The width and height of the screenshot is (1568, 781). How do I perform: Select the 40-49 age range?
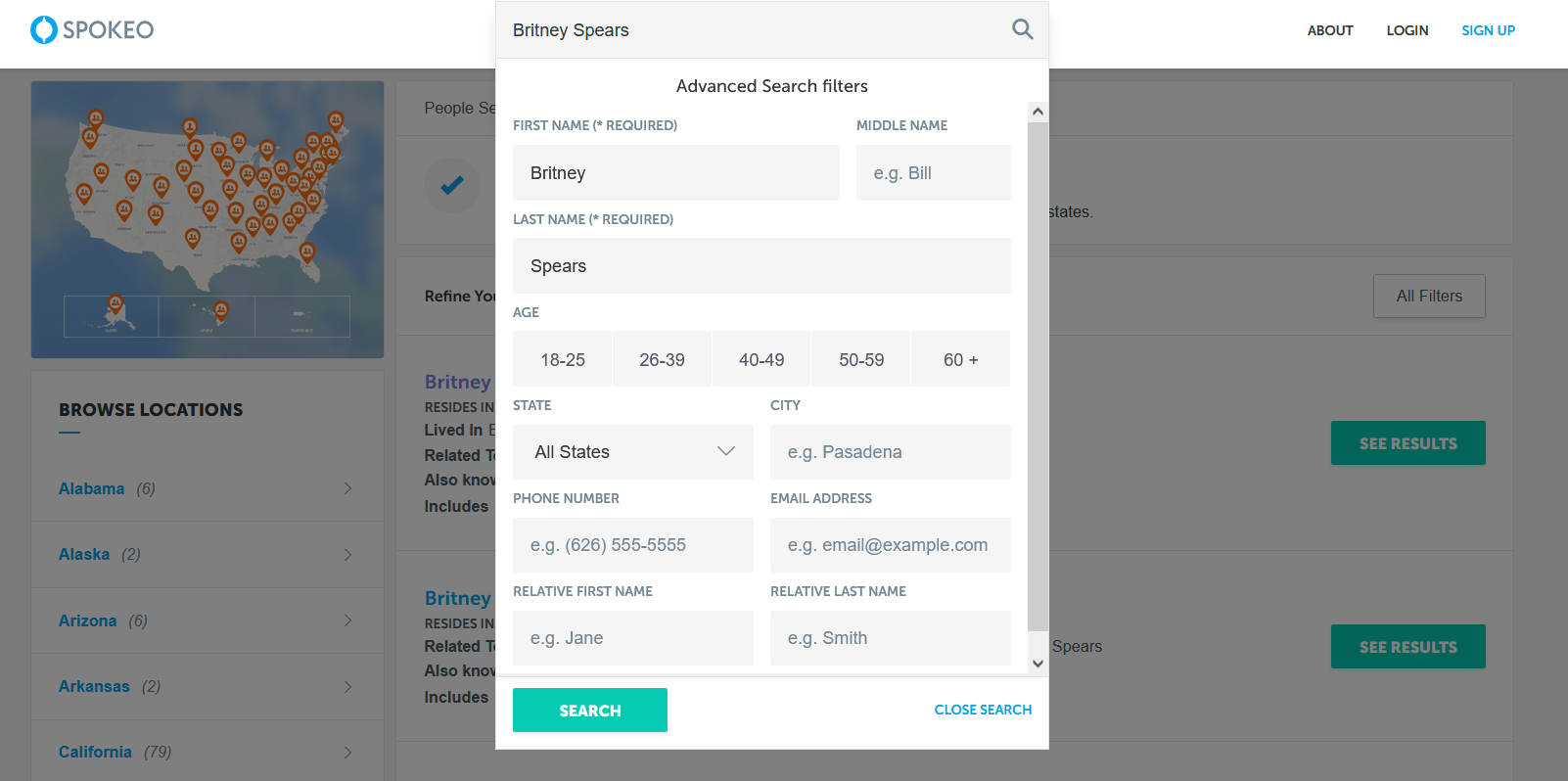[x=761, y=359]
